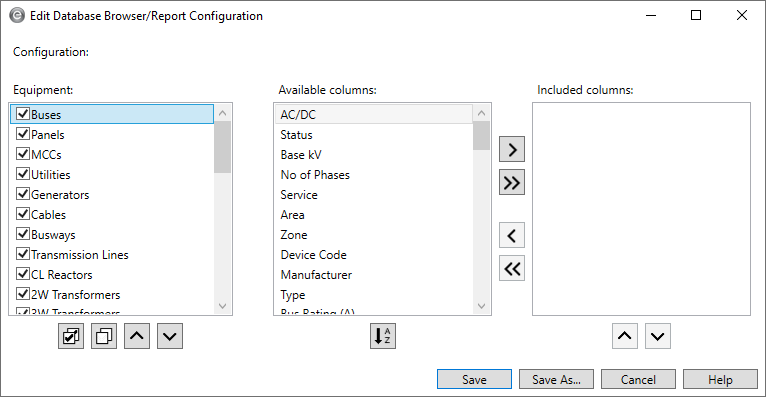Screen dimensions: 766x397
Task: Select Area column
Action: pos(374,215)
